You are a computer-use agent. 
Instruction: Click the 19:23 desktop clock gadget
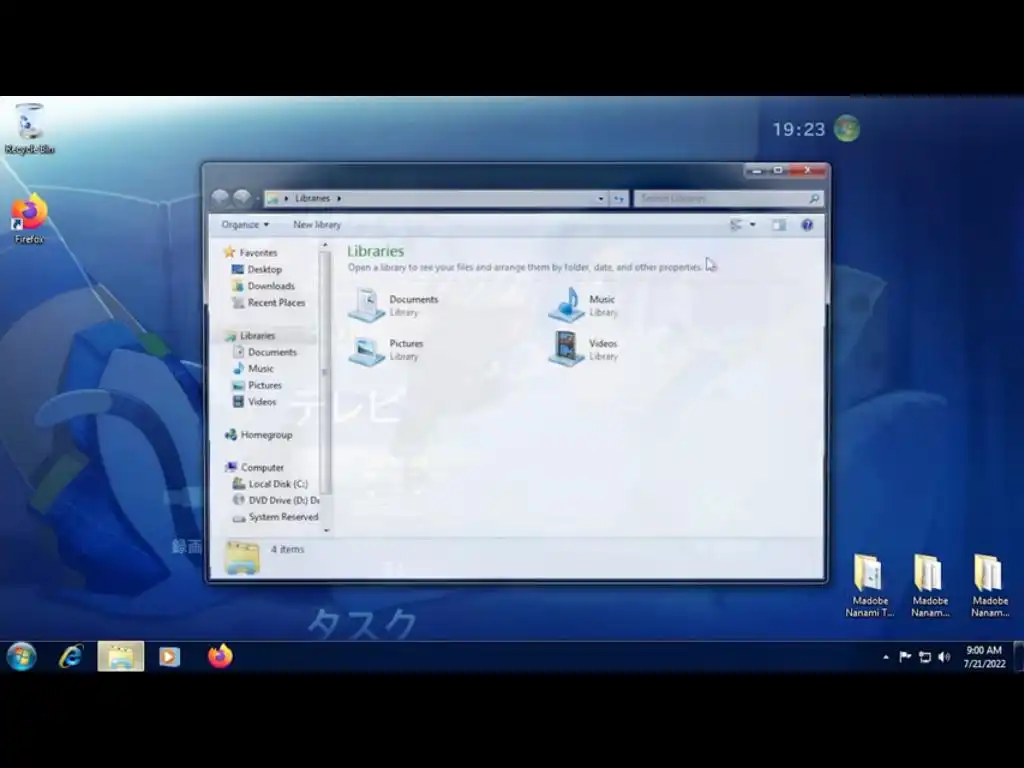[799, 129]
